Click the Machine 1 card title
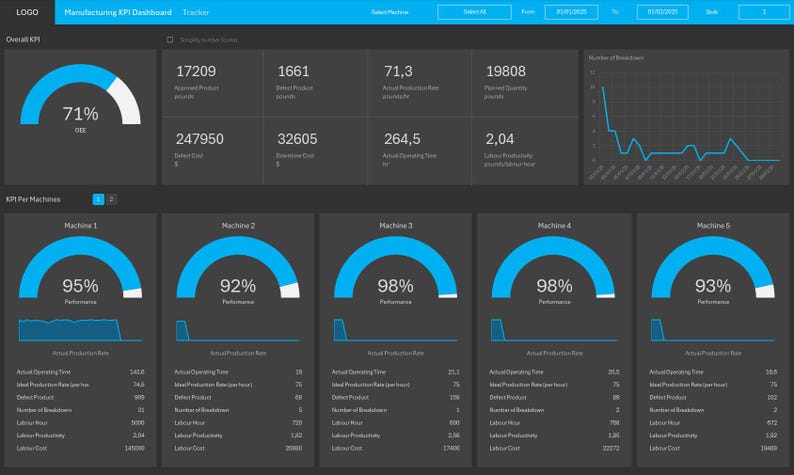The image size is (794, 475). [x=81, y=226]
